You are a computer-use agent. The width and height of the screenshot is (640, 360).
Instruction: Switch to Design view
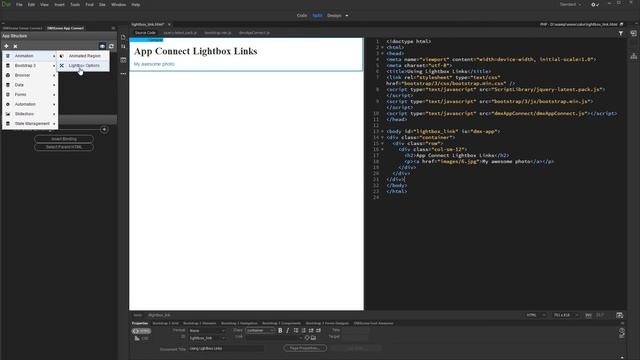click(x=334, y=16)
